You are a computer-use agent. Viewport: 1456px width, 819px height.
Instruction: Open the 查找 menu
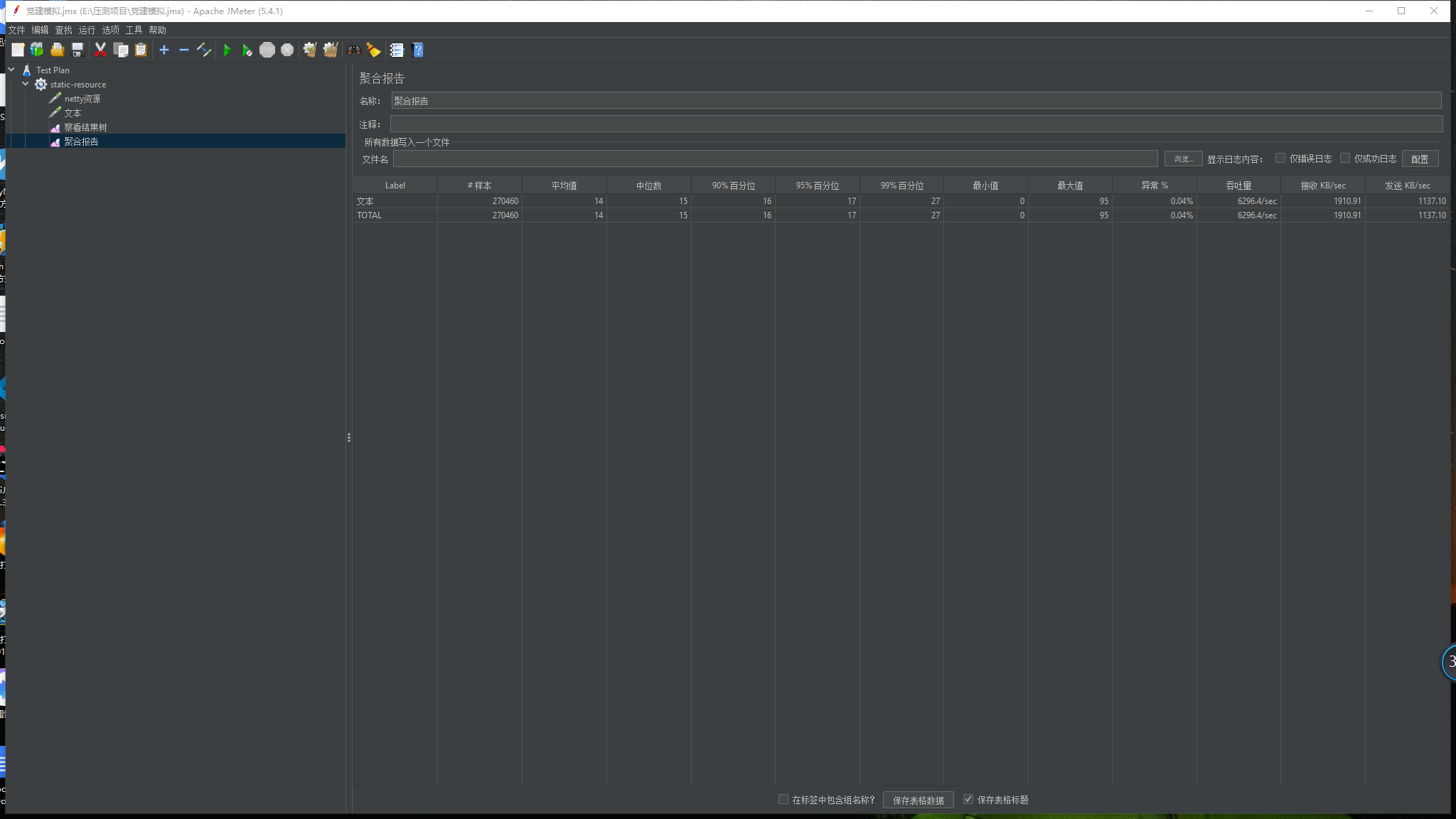(63, 30)
